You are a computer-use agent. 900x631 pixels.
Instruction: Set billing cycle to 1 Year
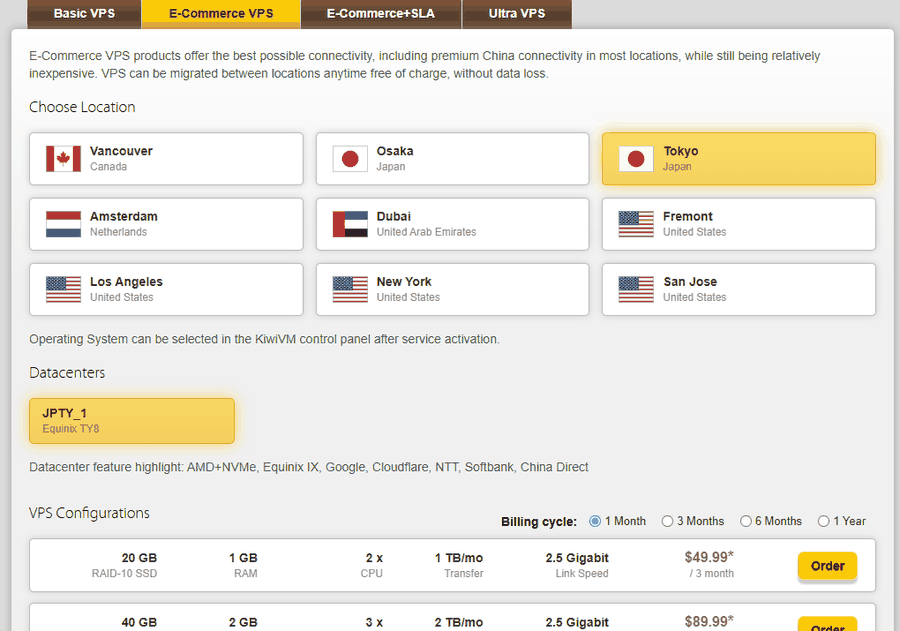click(824, 521)
